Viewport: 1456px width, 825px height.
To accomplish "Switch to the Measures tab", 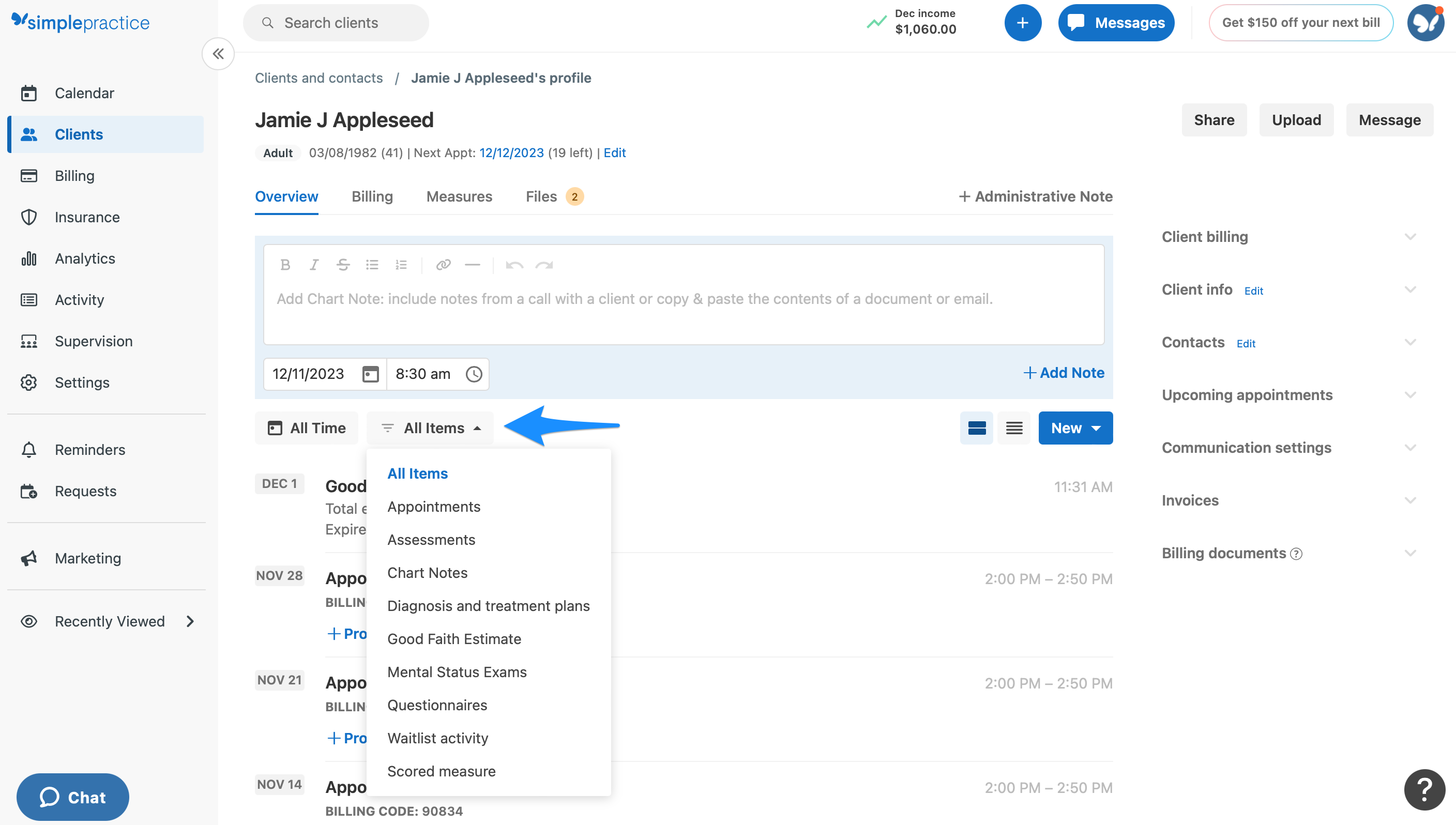I will (459, 196).
